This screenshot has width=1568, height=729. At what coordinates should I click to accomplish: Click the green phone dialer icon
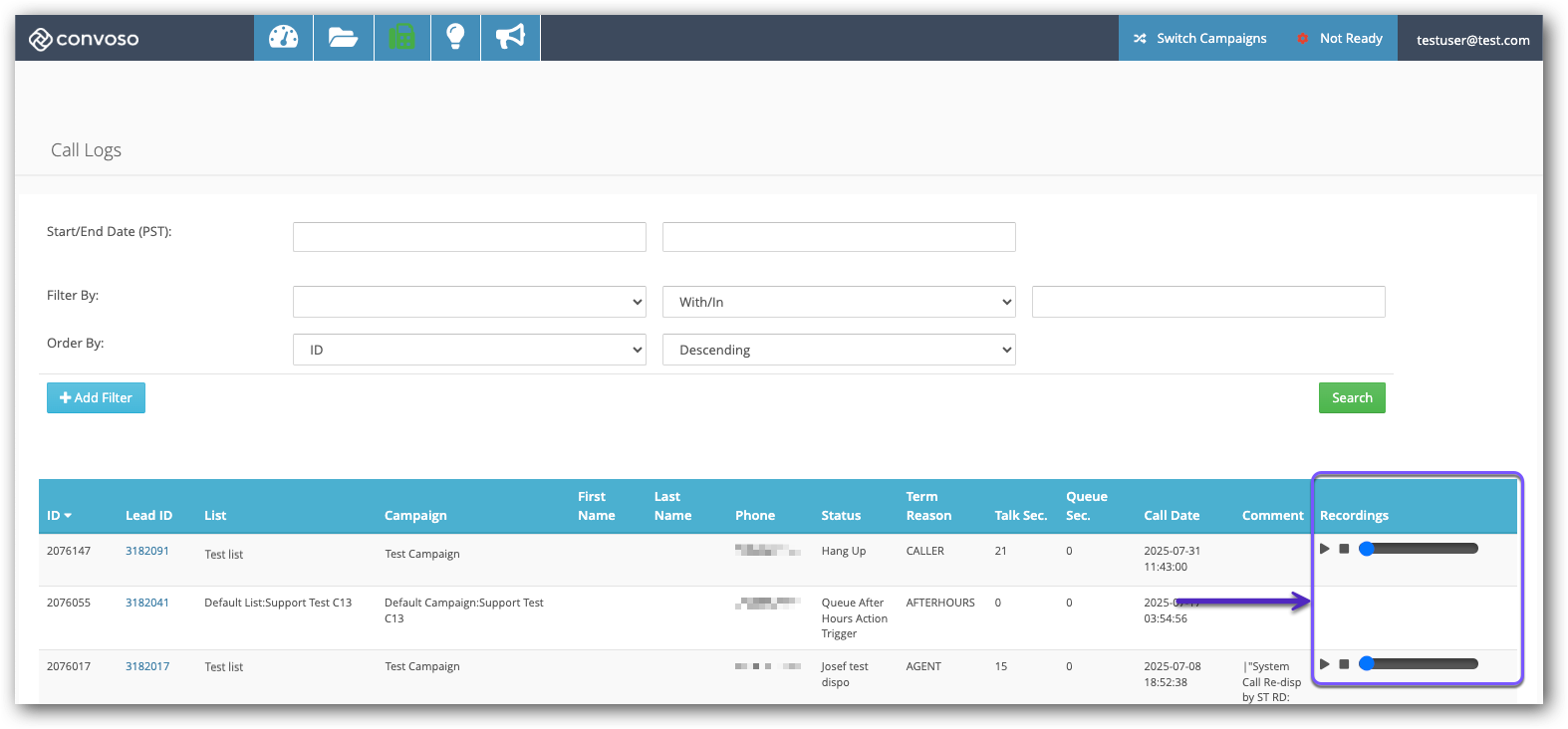tap(402, 38)
